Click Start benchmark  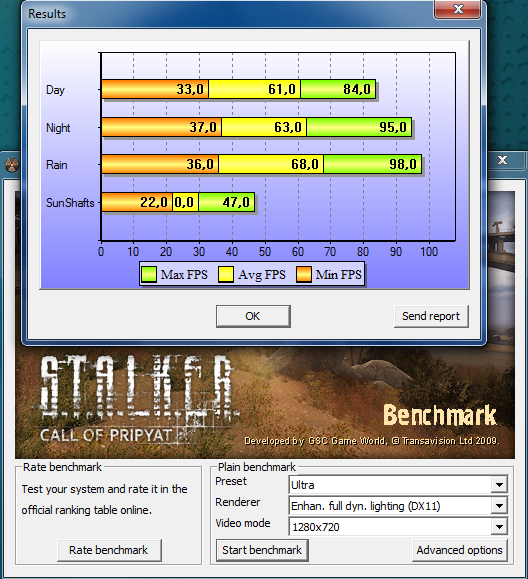262,550
